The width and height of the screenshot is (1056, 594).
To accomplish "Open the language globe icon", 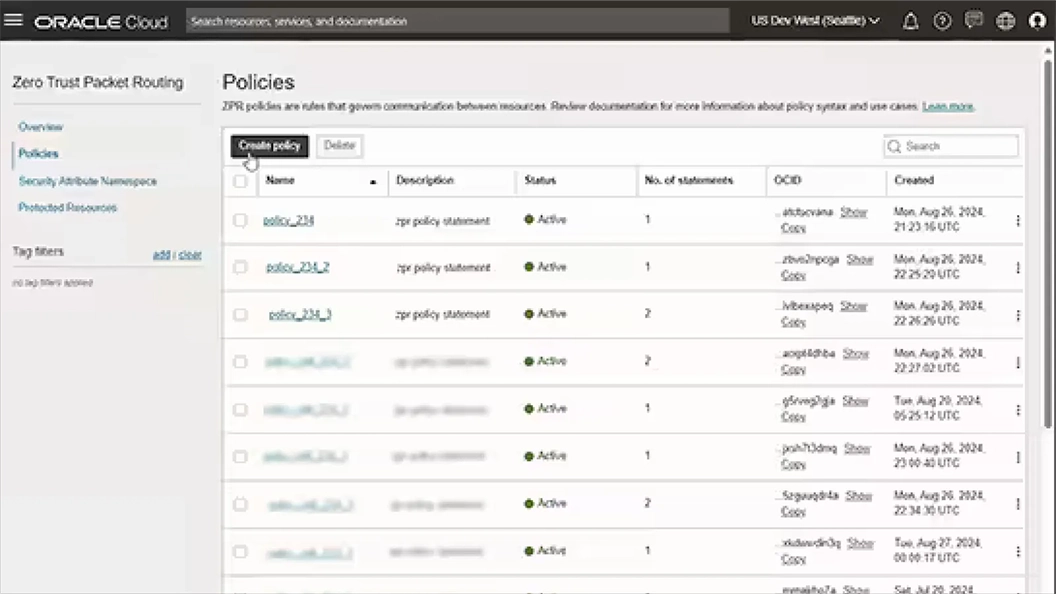I will [1005, 22].
